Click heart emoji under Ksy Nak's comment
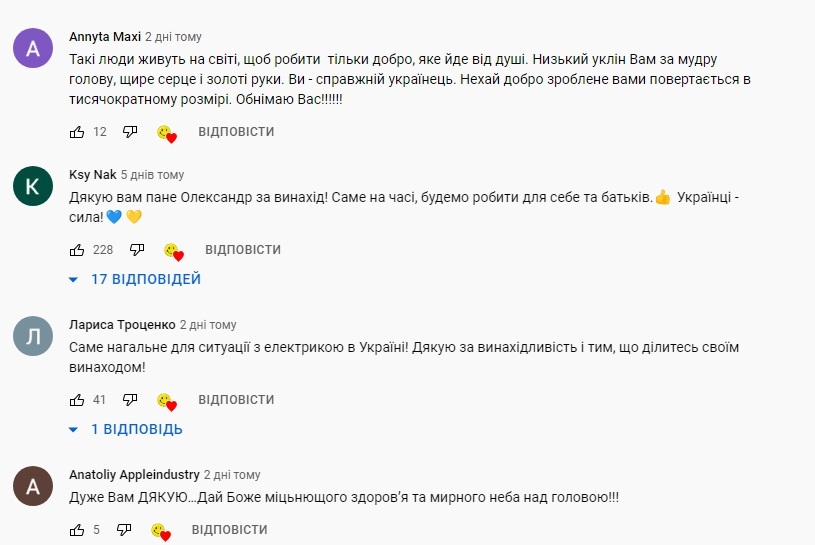The image size is (815, 545). click(x=174, y=251)
